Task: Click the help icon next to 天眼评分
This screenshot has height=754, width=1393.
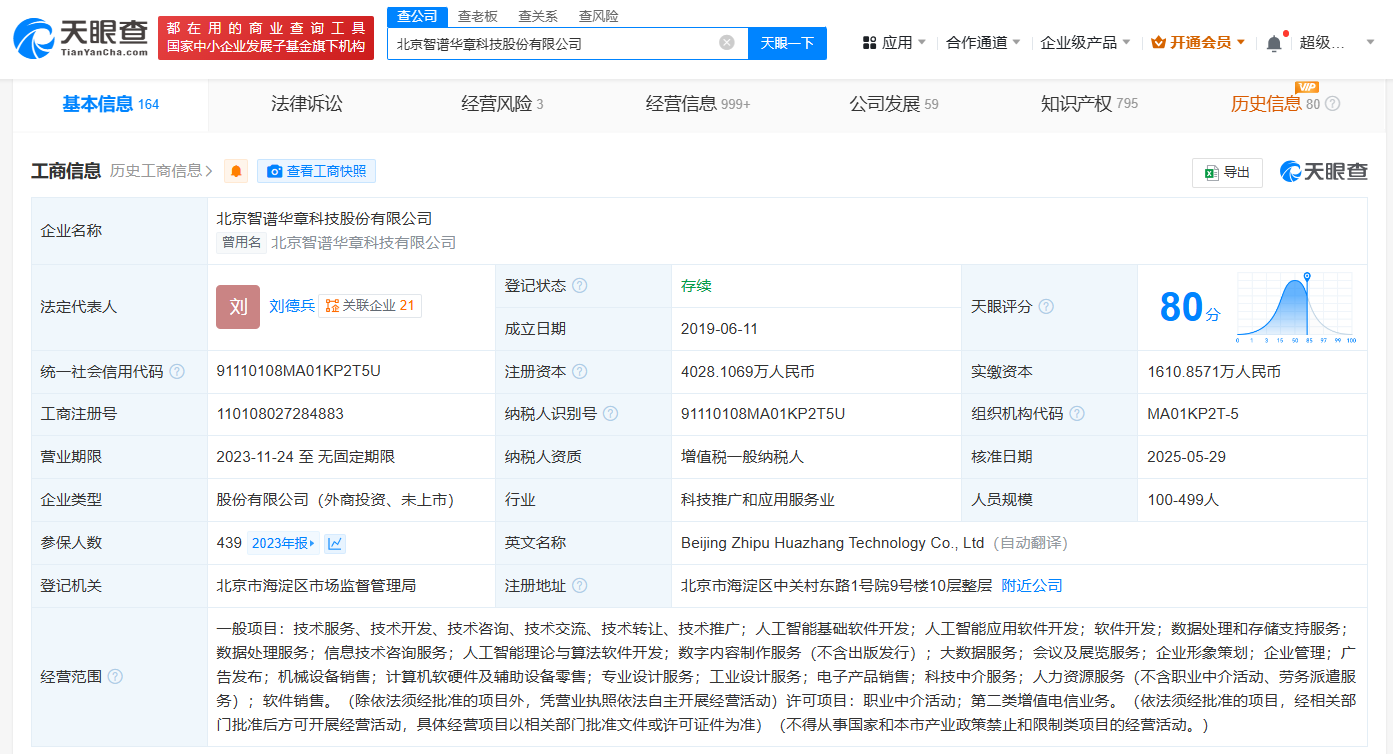Action: point(1046,307)
